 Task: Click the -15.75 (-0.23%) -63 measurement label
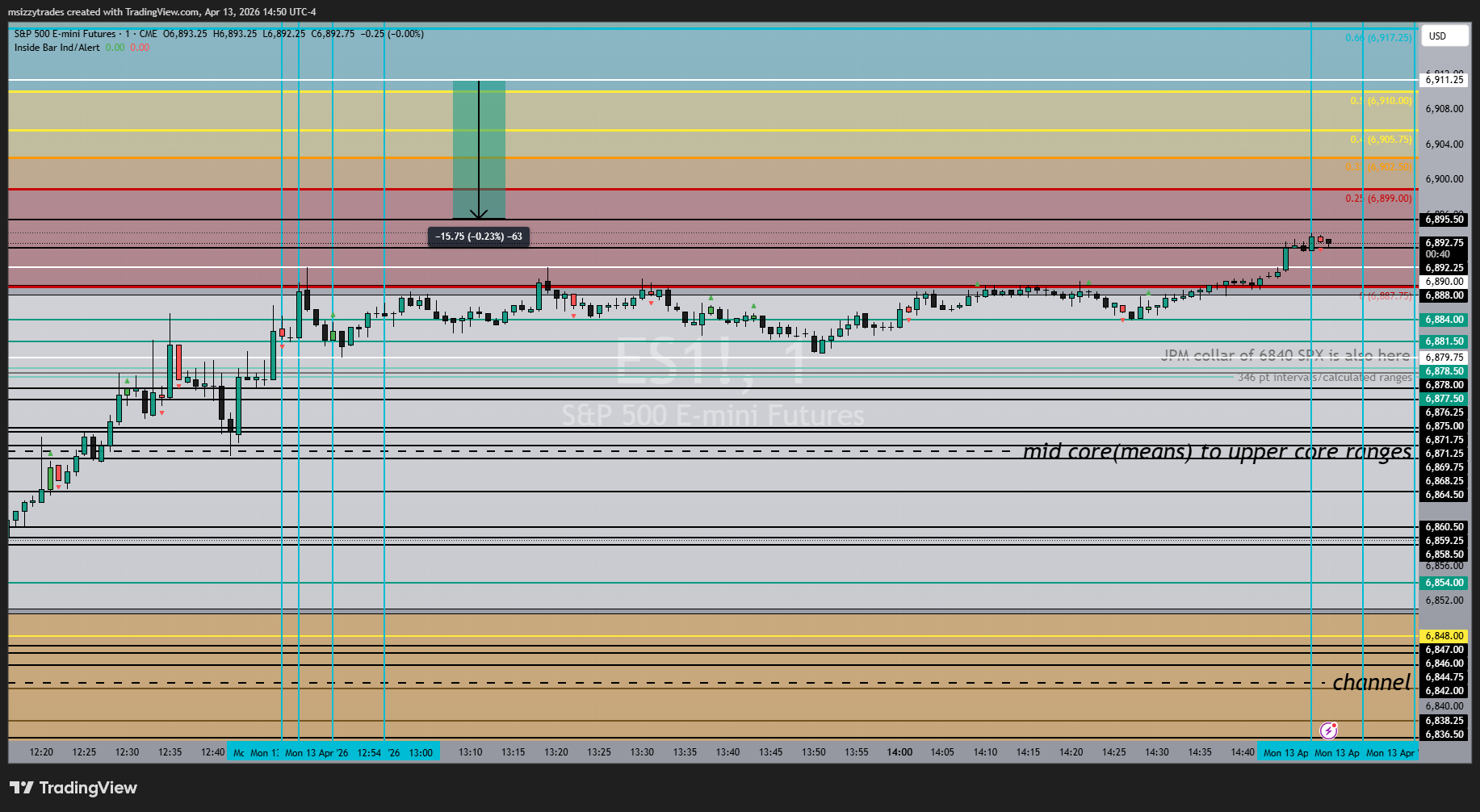(x=479, y=236)
